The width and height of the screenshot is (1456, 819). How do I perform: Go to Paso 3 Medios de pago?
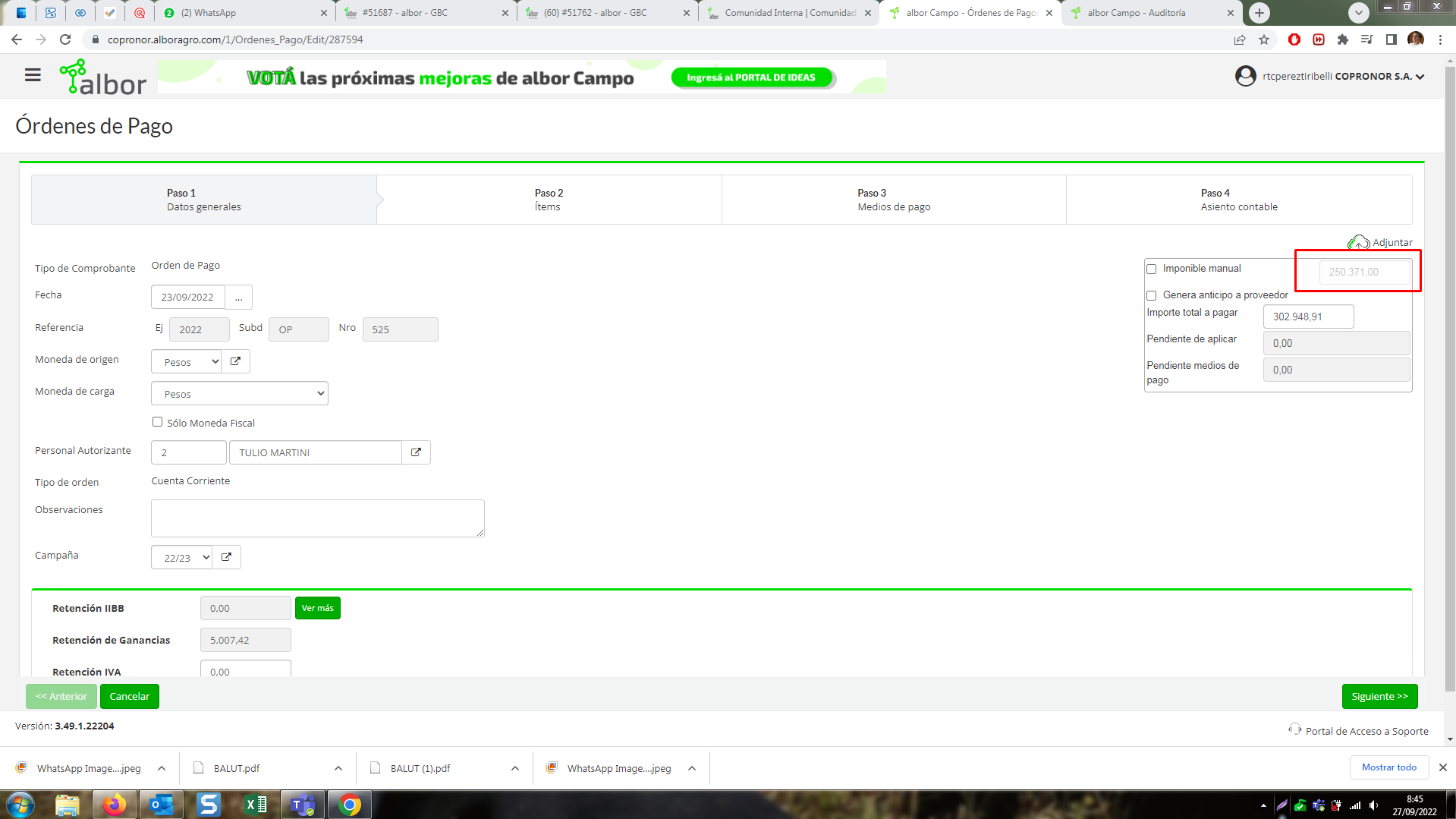(x=894, y=200)
